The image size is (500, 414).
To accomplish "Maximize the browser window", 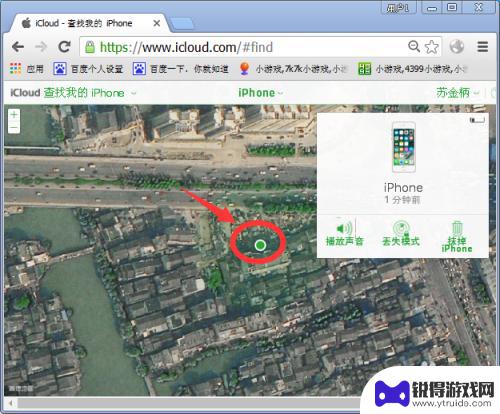I will (x=452, y=7).
